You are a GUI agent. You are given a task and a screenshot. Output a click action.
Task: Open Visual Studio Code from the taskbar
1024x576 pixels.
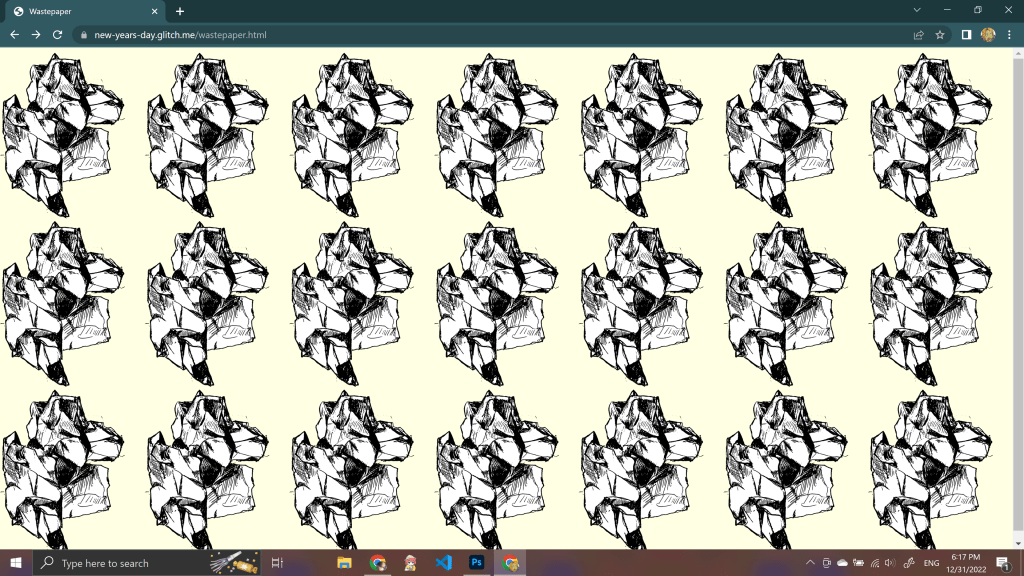[x=444, y=563]
